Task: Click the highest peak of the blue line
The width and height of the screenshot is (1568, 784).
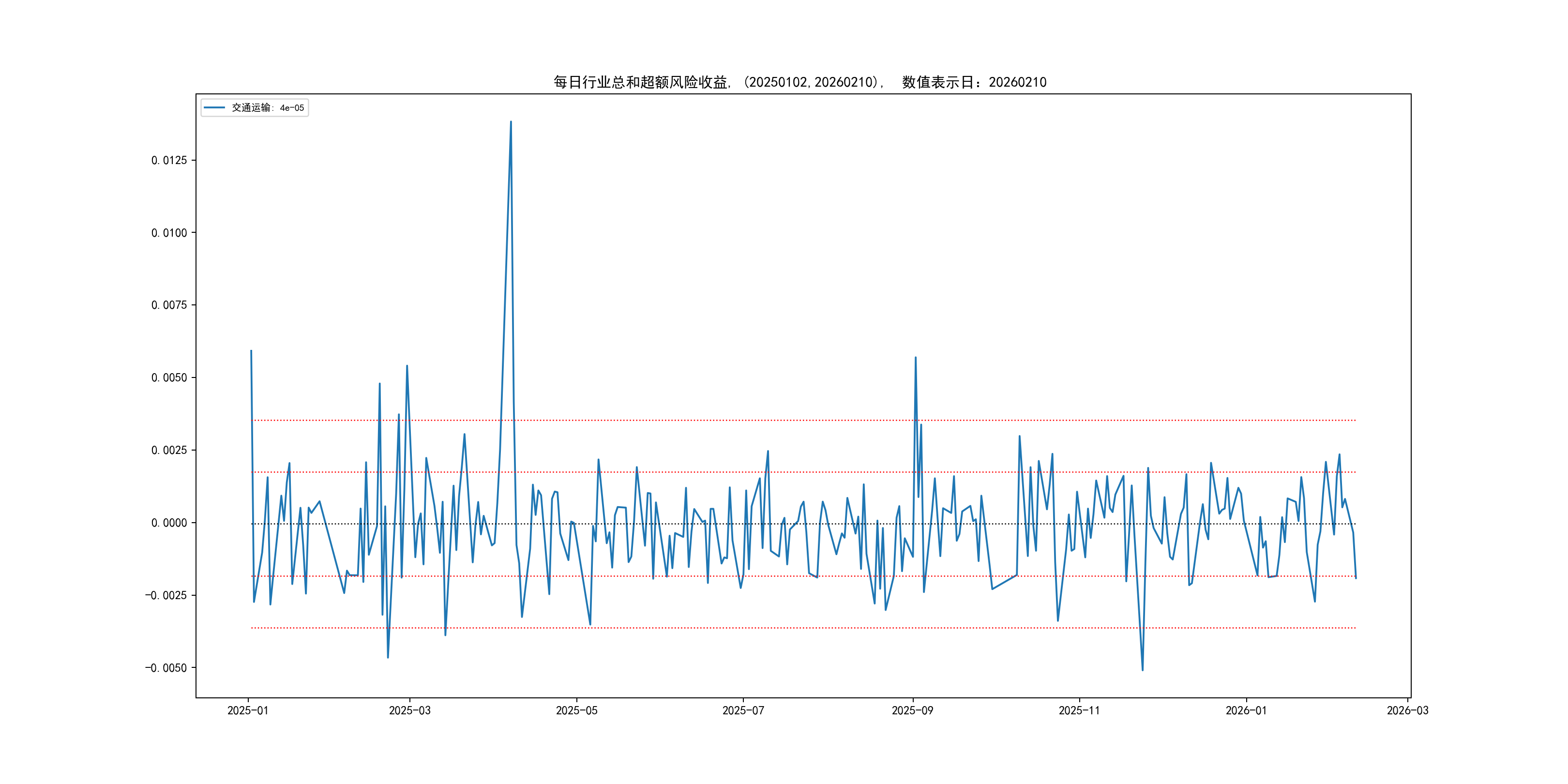Action: [x=511, y=122]
